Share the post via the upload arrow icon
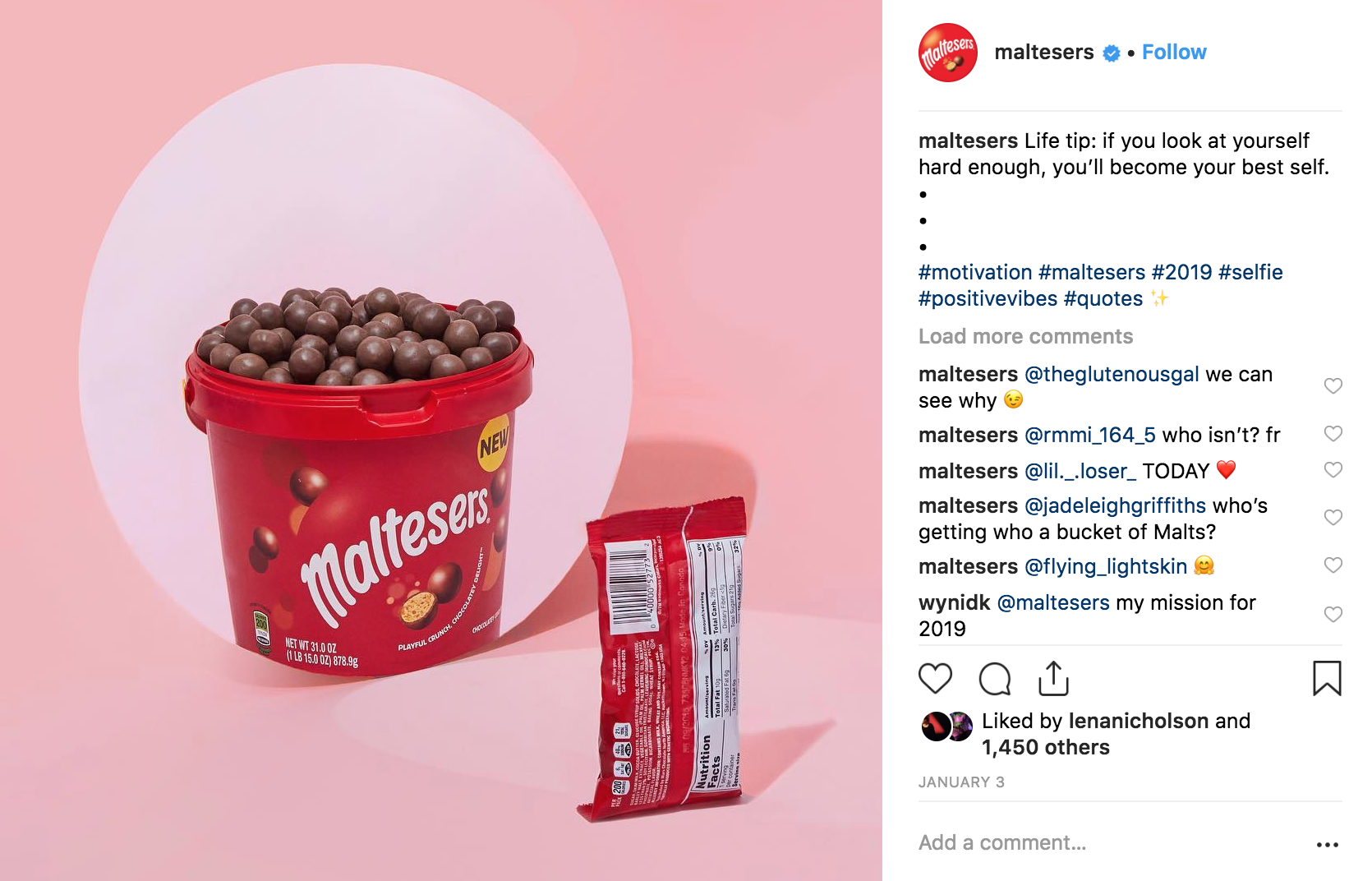Screen dimensions: 1372x881 pyautogui.click(x=1053, y=678)
